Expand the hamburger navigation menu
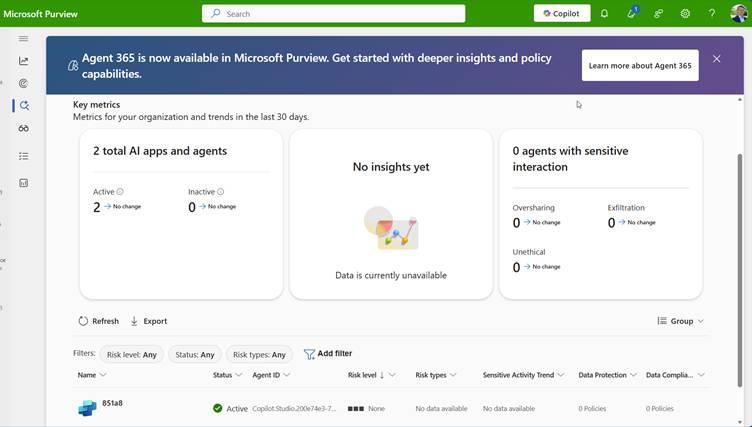 (x=24, y=39)
